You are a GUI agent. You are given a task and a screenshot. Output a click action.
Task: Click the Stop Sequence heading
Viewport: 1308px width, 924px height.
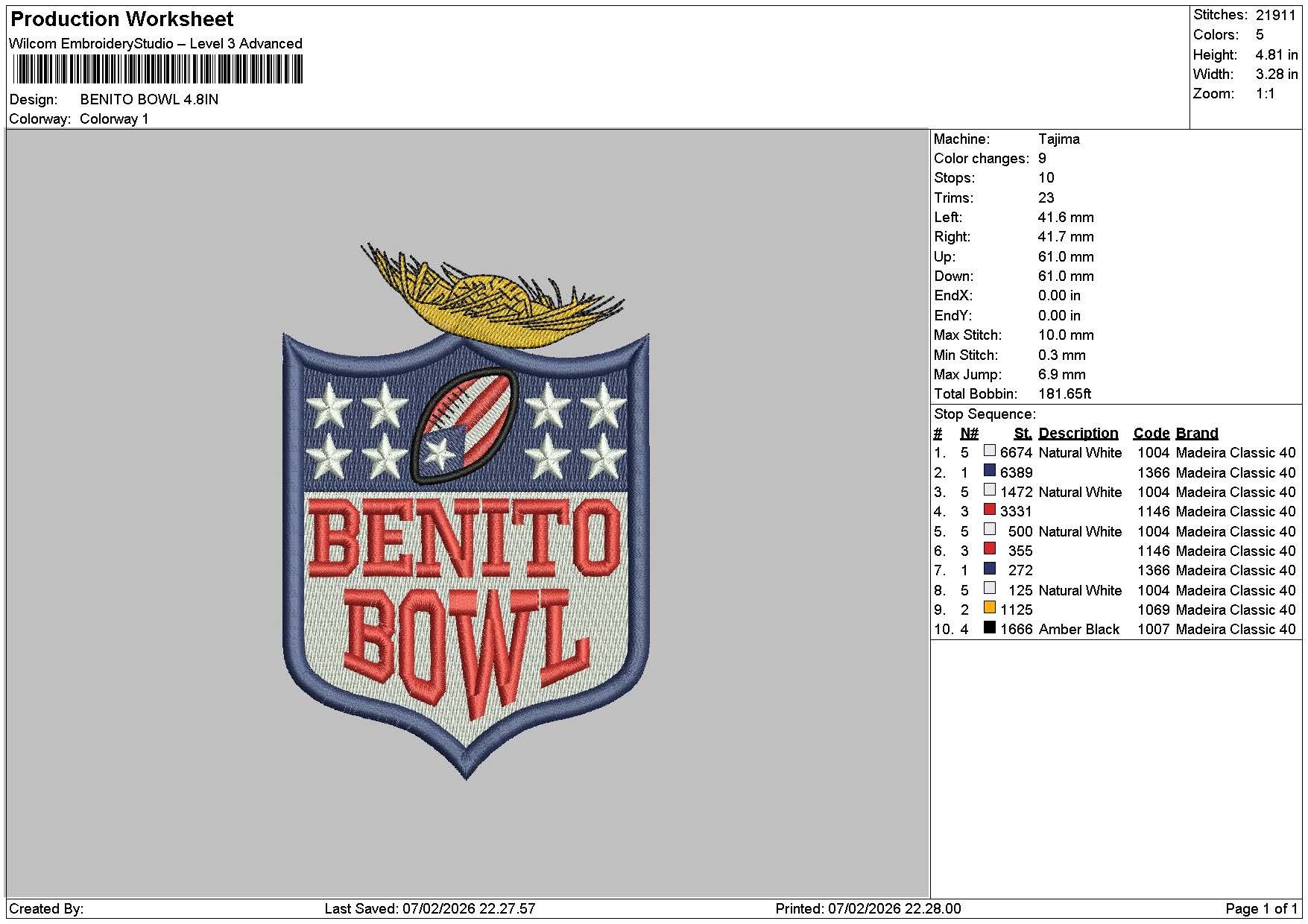tap(985, 414)
